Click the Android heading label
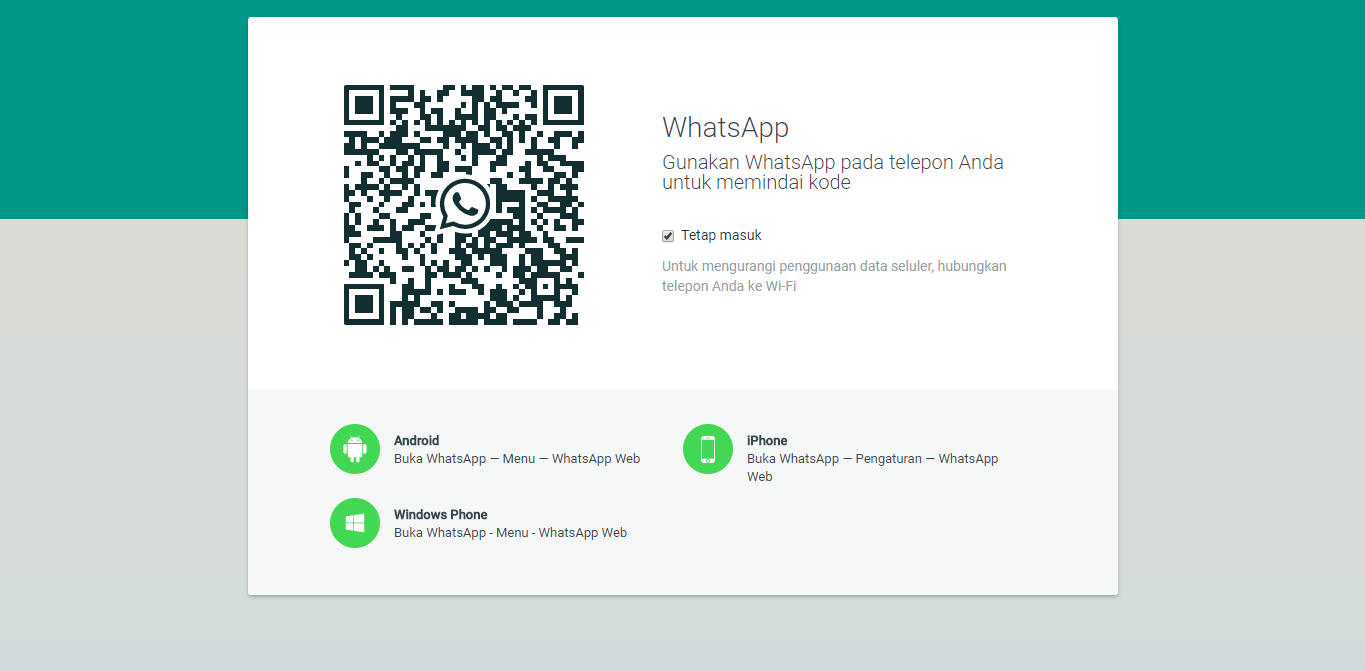 pos(416,441)
